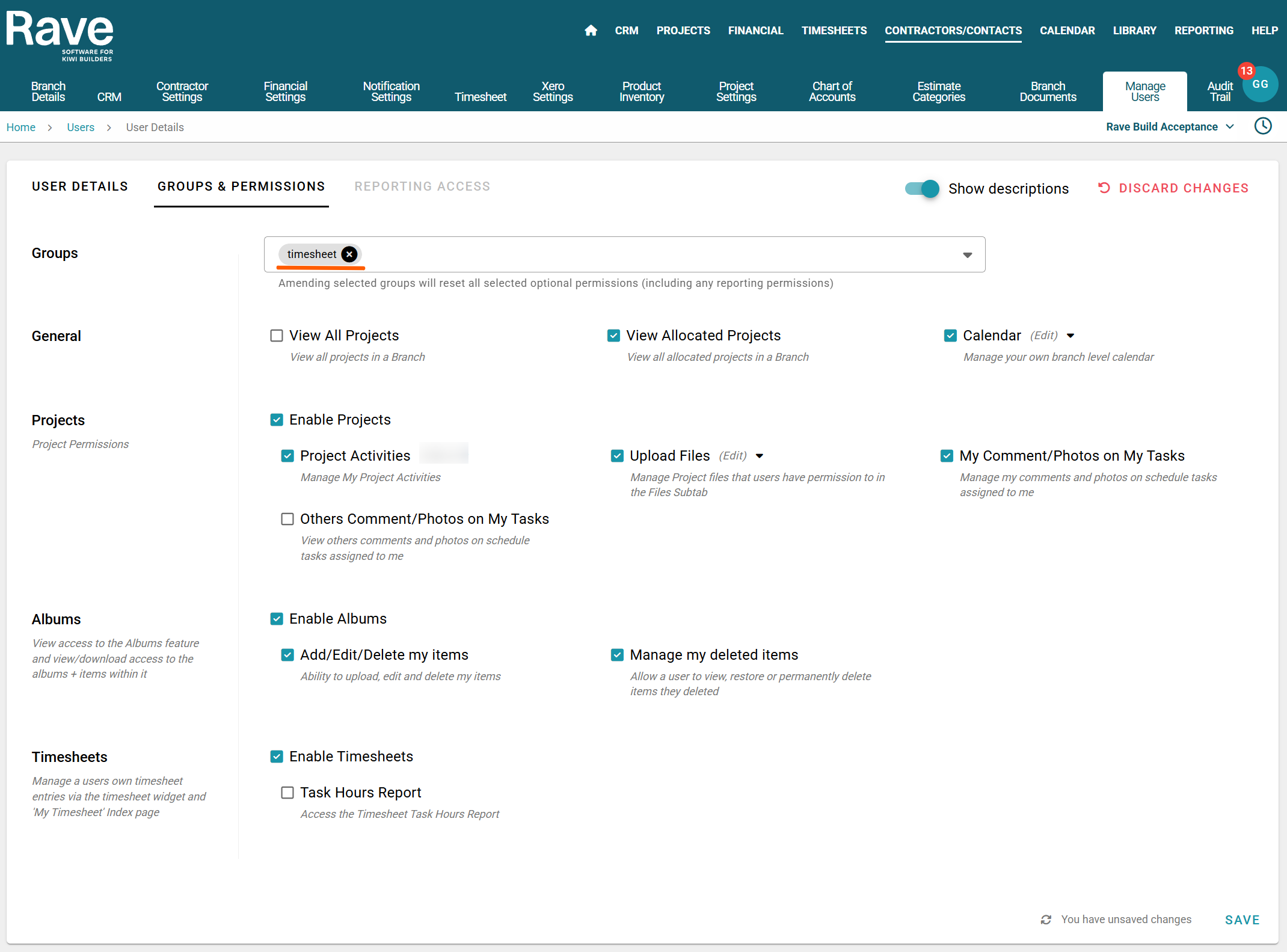Click the SAVE button
The height and width of the screenshot is (952, 1287).
pyautogui.click(x=1242, y=920)
